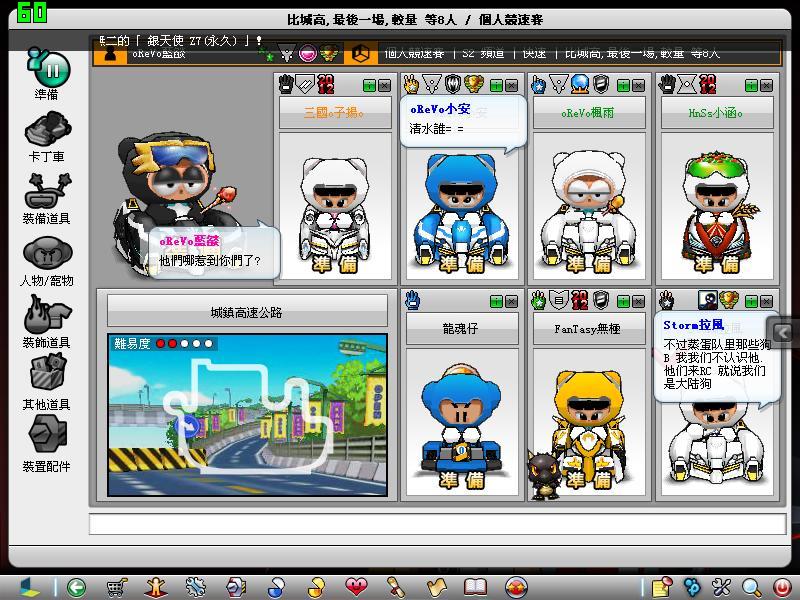The height and width of the screenshot is (600, 800).
Task: Kick player oReVo小安 with X button
Action: [512, 85]
